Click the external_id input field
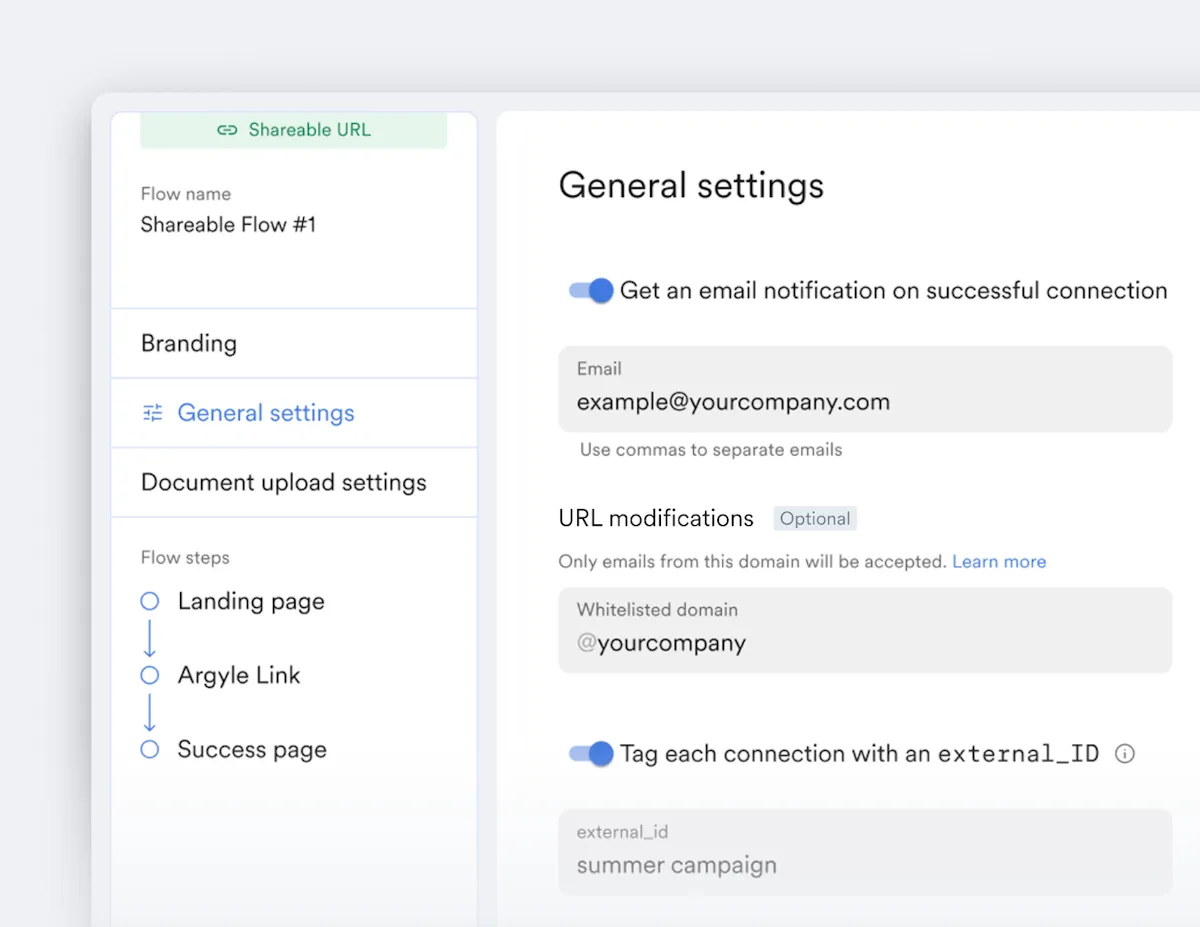 coord(865,865)
